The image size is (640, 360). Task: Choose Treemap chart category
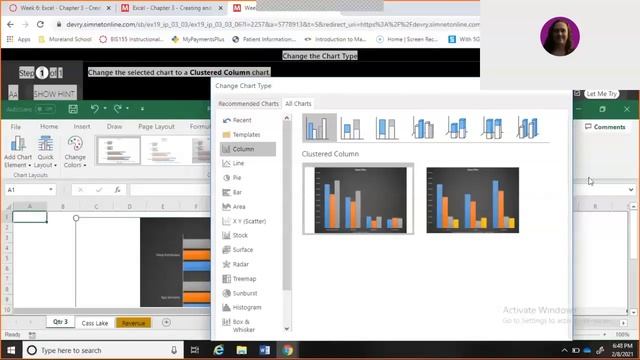tap(239, 279)
